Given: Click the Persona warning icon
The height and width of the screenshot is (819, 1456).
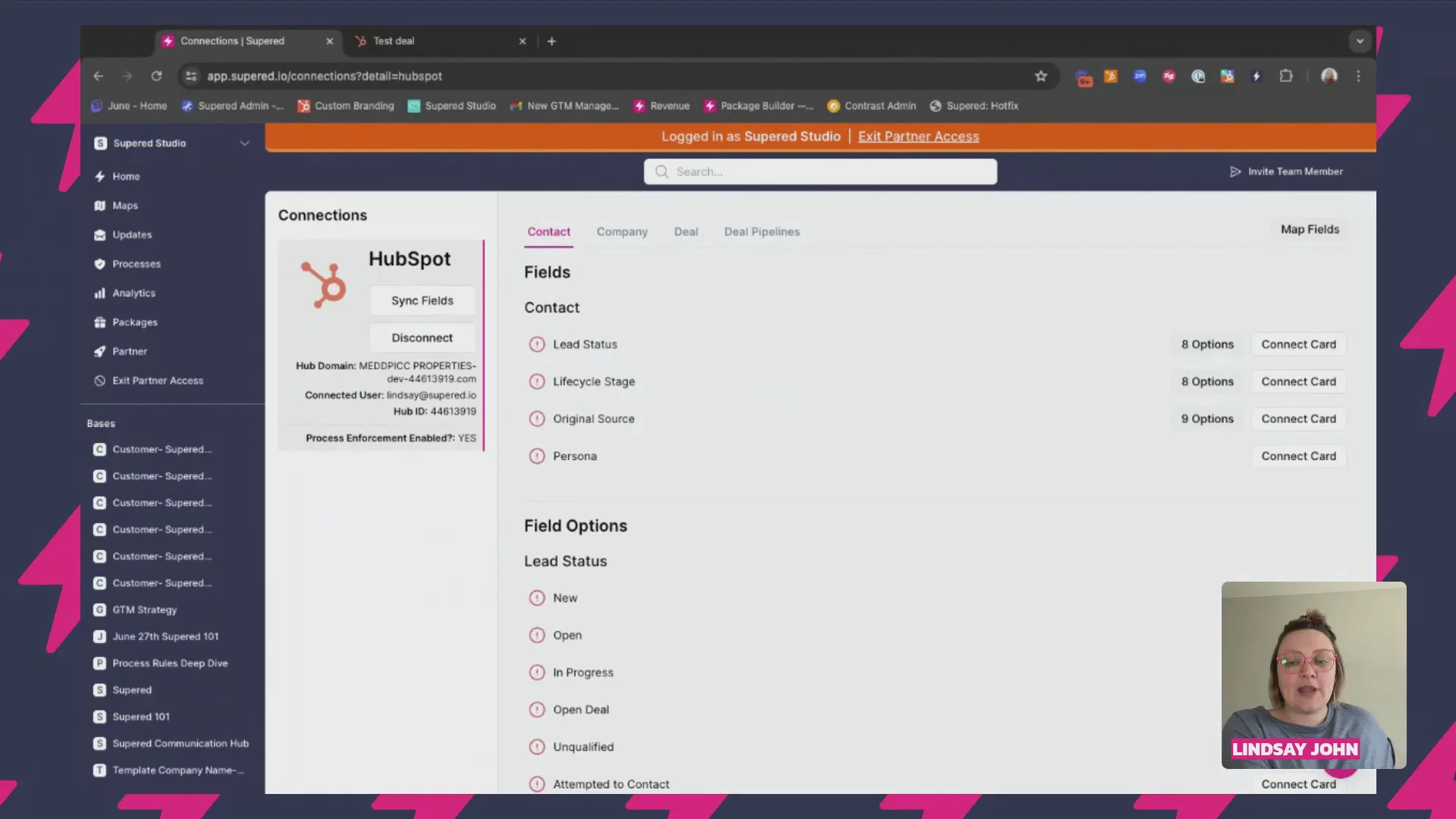Looking at the screenshot, I should (537, 456).
